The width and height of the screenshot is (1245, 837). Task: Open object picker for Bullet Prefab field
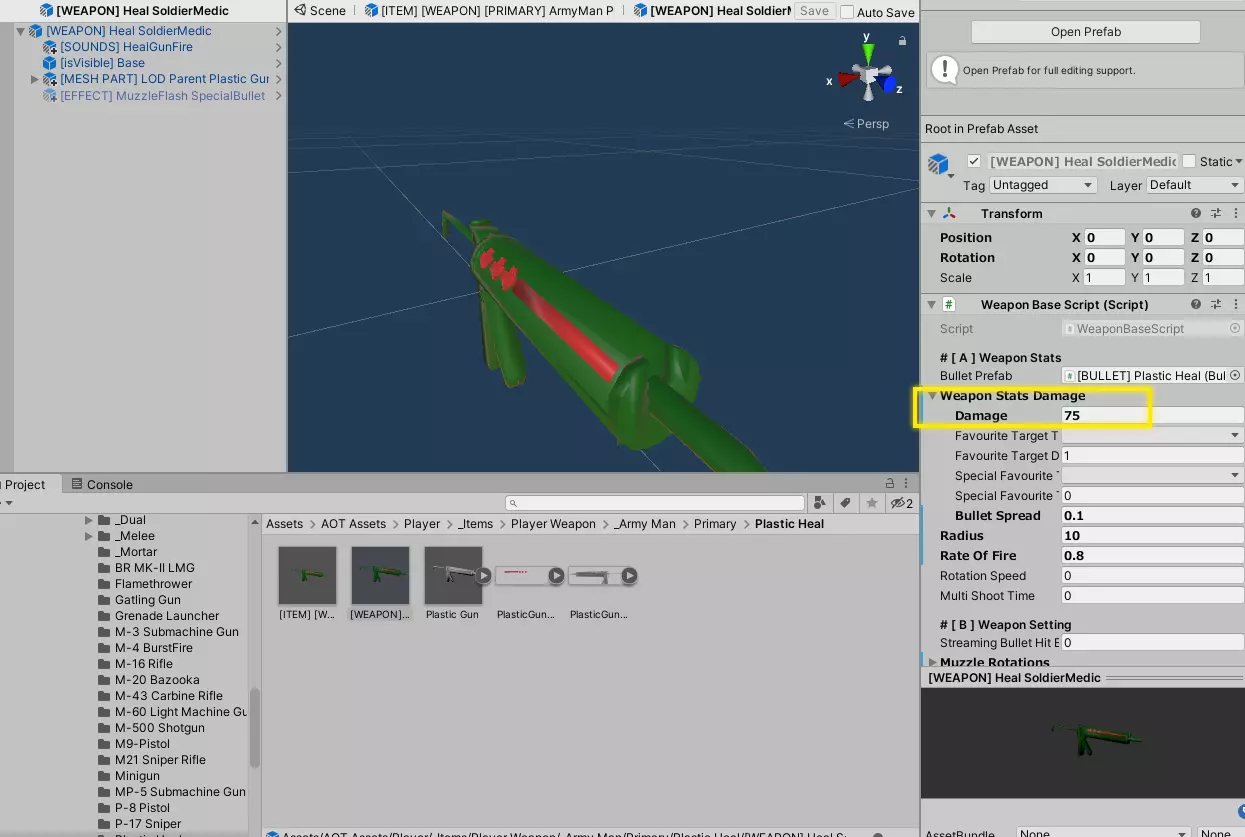(x=1235, y=376)
